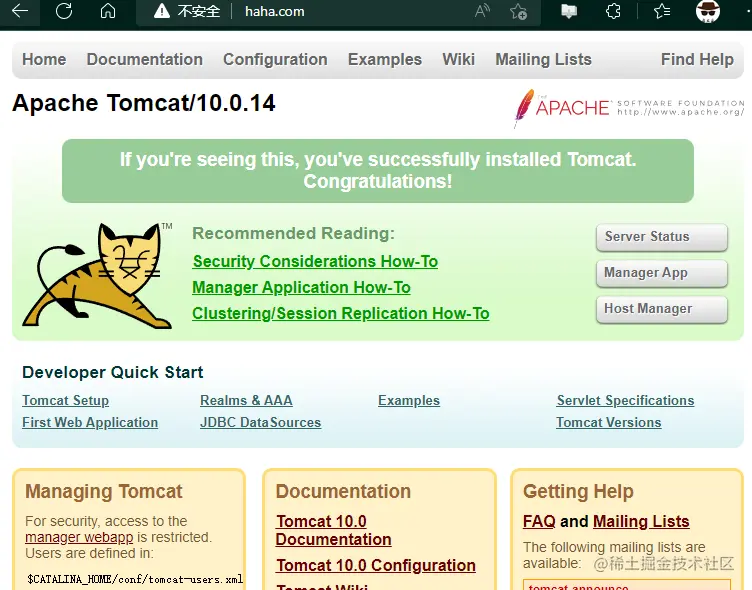The height and width of the screenshot is (590, 752).
Task: Click the Tomcat cat mascot image
Action: click(97, 276)
